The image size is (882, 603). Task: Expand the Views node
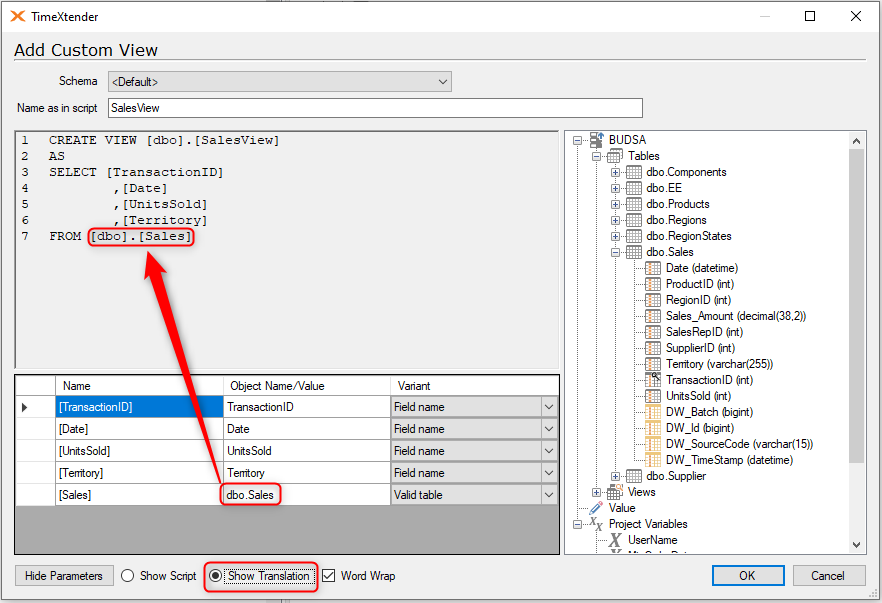[596, 492]
